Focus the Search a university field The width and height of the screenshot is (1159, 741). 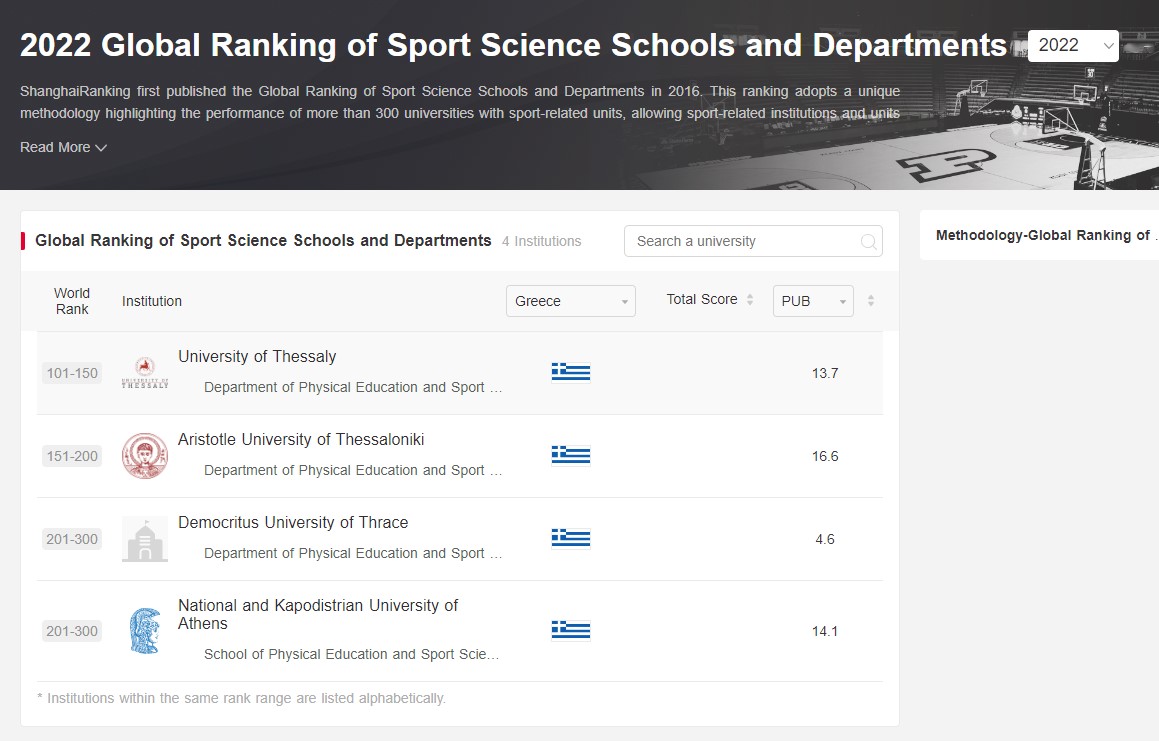click(x=753, y=241)
